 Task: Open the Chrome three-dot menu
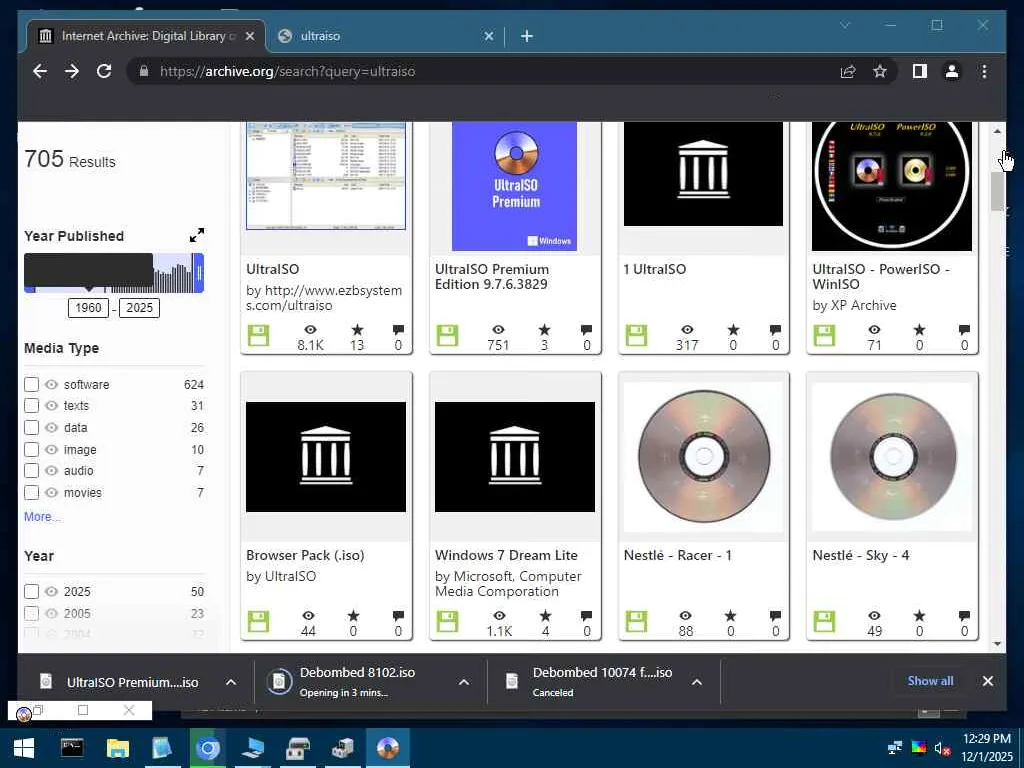point(984,71)
